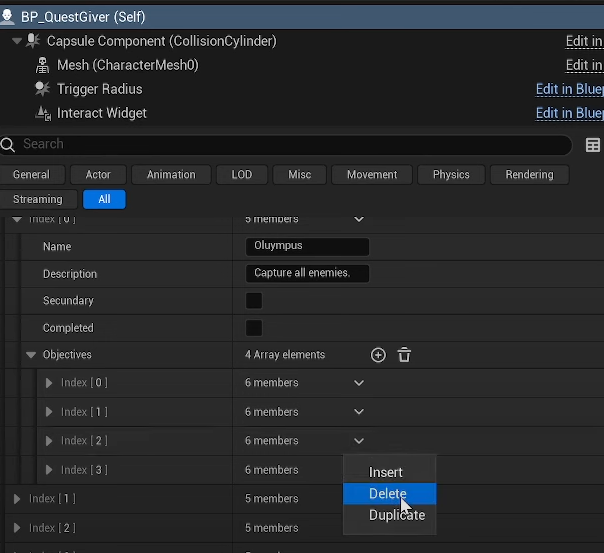This screenshot has width=604, height=553.
Task: Click the Mesh (CharacterMesh0) skeleton icon
Action: (x=42, y=65)
